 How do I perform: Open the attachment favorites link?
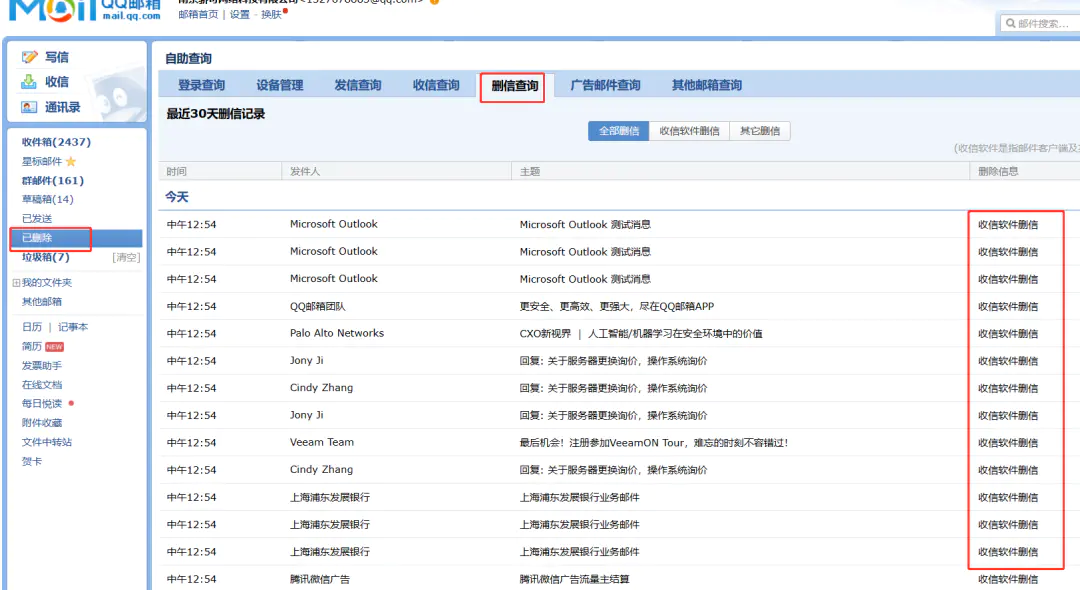[x=41, y=423]
